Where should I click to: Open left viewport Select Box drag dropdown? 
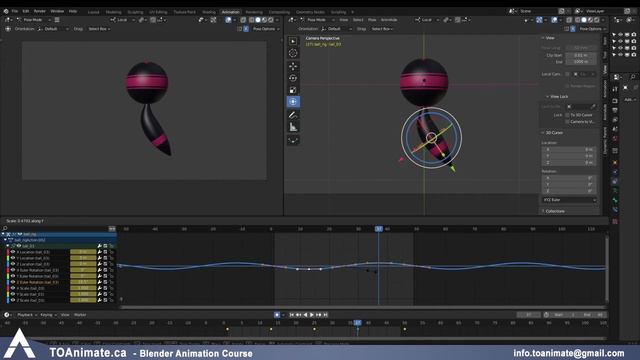click(x=99, y=29)
